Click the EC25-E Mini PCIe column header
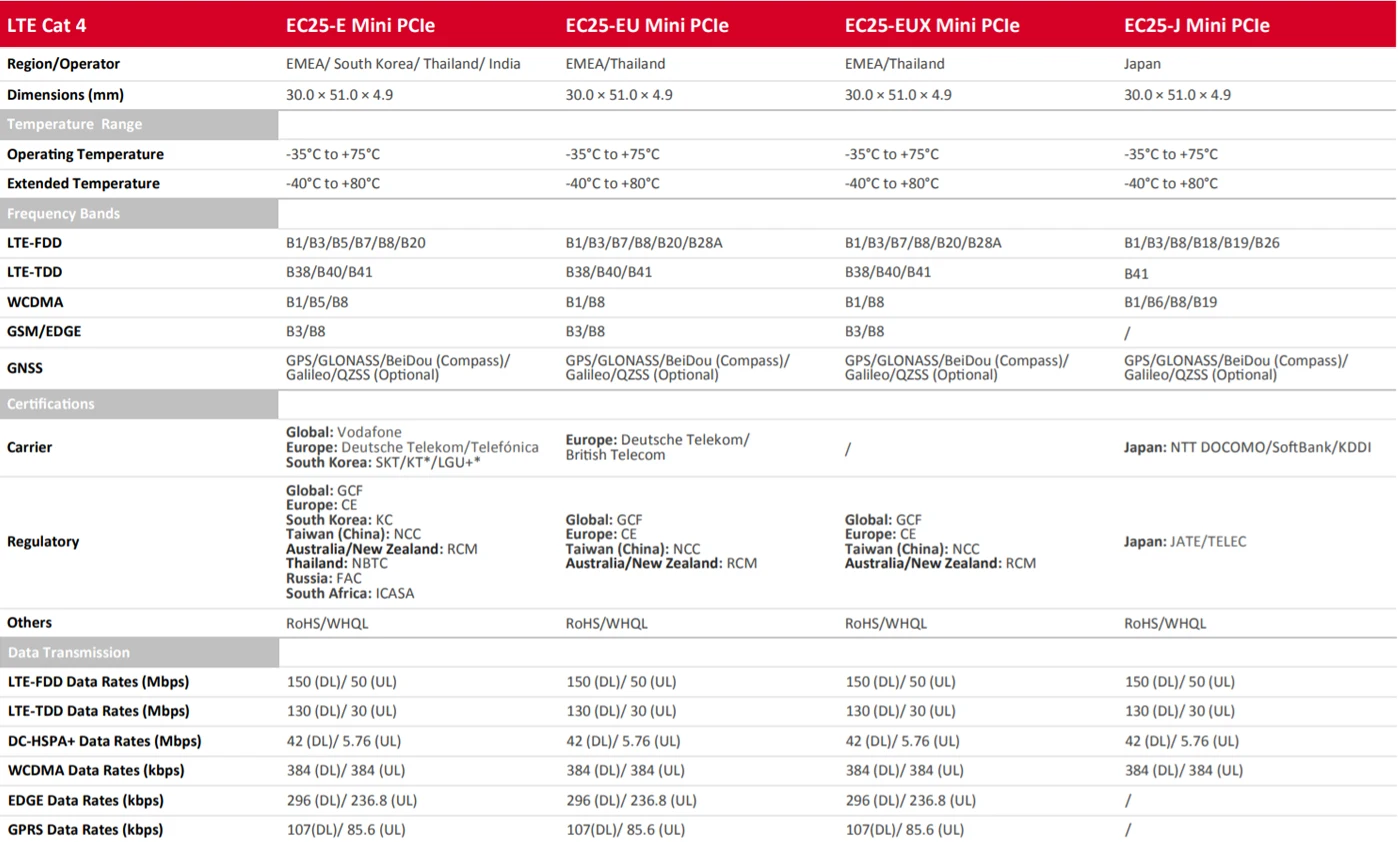The width and height of the screenshot is (1398, 842). point(361,26)
